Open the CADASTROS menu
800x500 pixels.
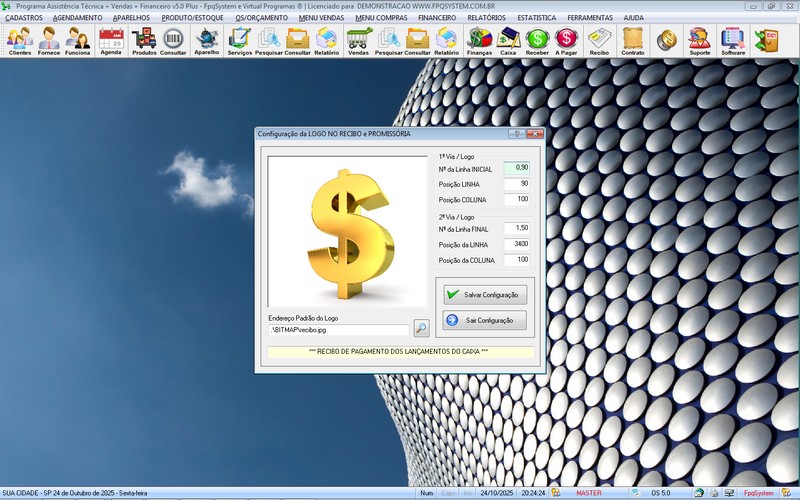coord(24,17)
